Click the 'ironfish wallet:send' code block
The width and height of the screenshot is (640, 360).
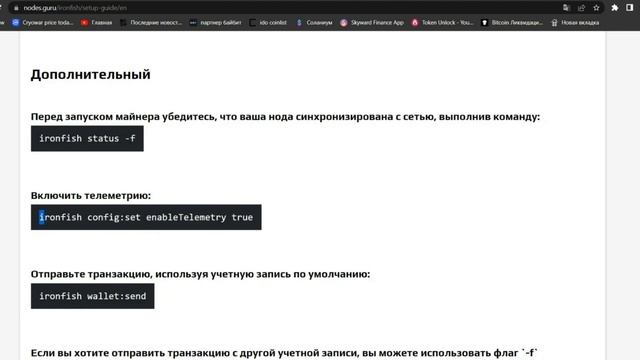93,296
